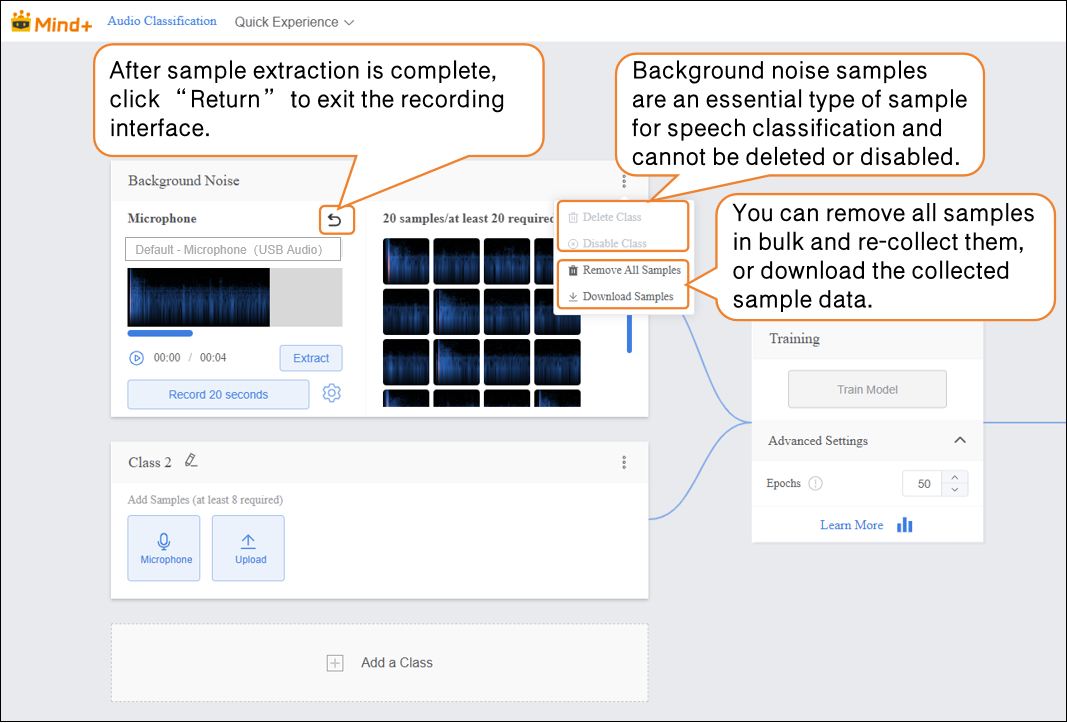Select the first spectrogram sample thumbnail
1067x723 pixels.
click(406, 261)
